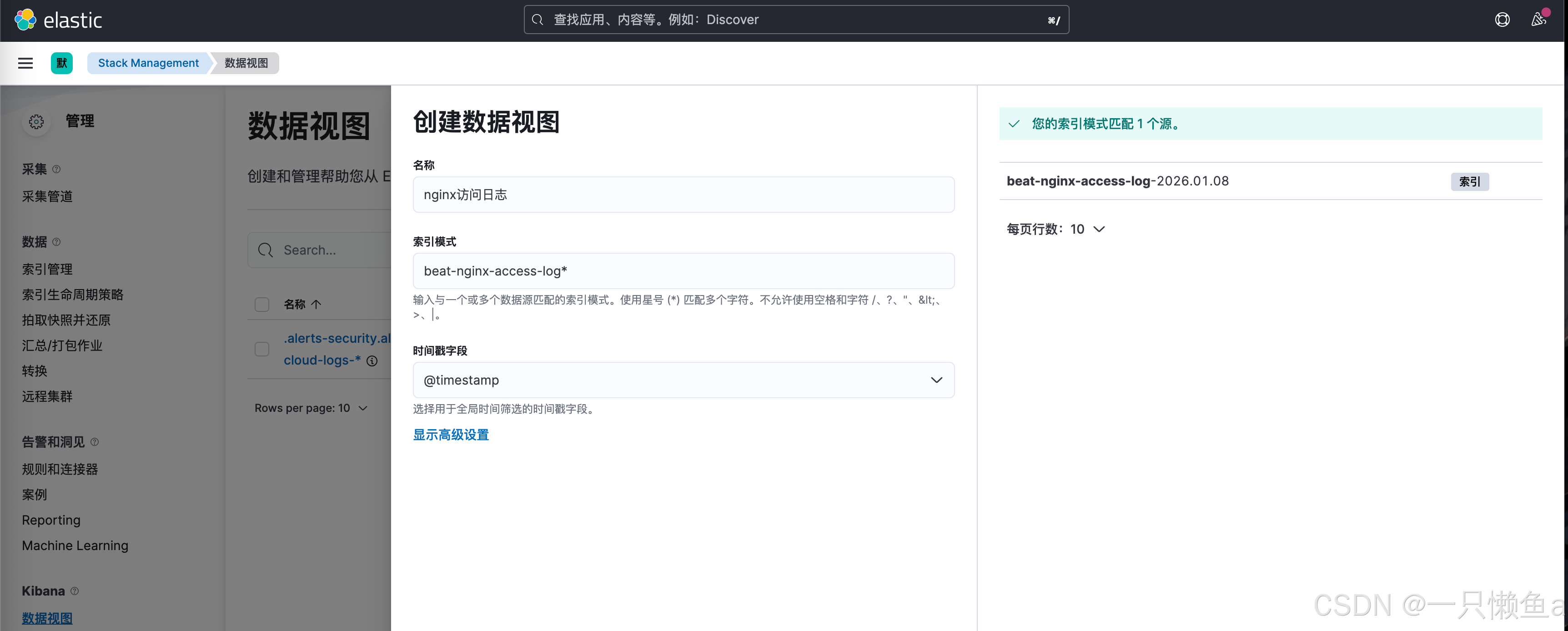
Task: Click the 索引模式 input field
Action: [683, 271]
